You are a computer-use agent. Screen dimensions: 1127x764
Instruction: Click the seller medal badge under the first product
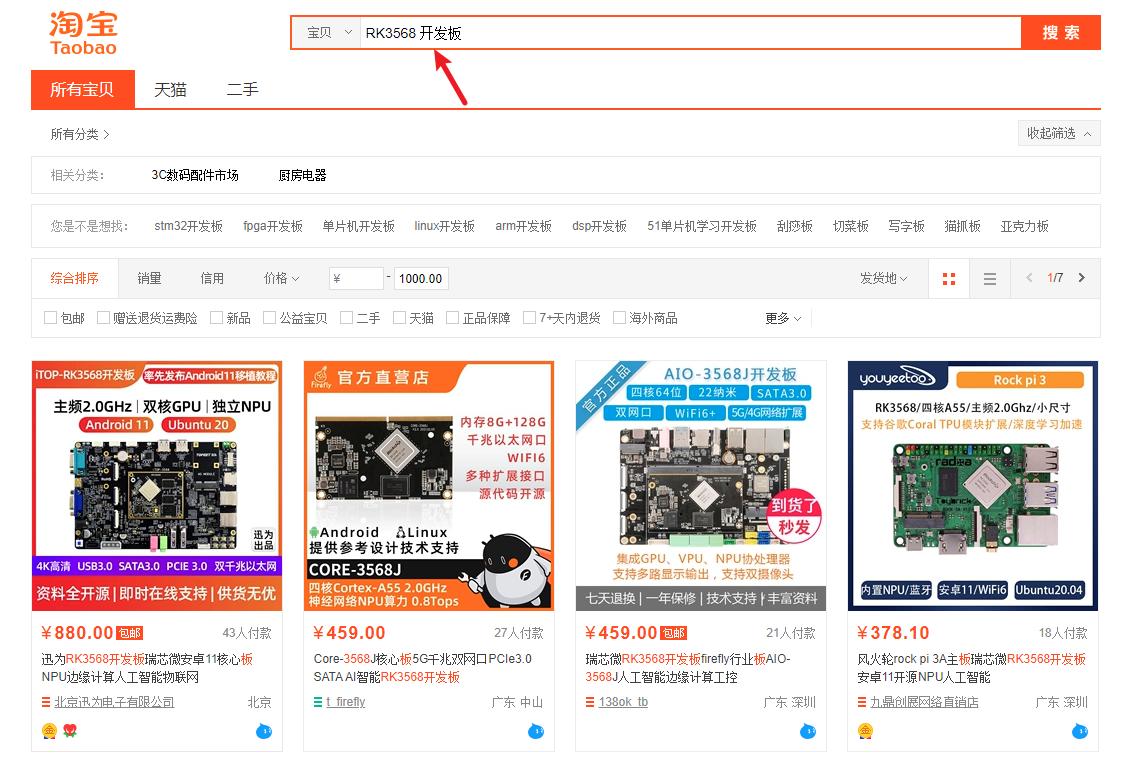(x=48, y=731)
